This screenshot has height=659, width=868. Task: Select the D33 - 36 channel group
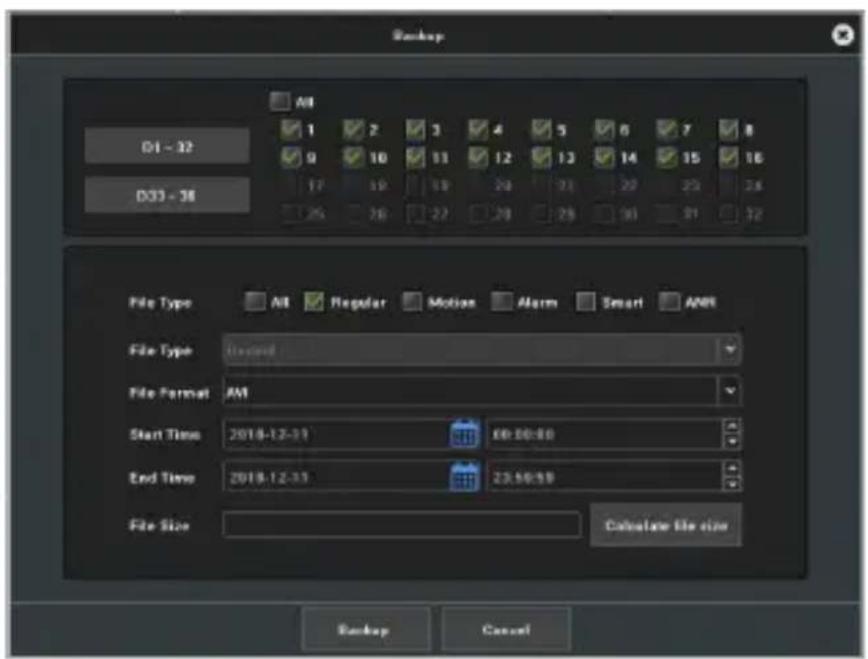tap(167, 195)
